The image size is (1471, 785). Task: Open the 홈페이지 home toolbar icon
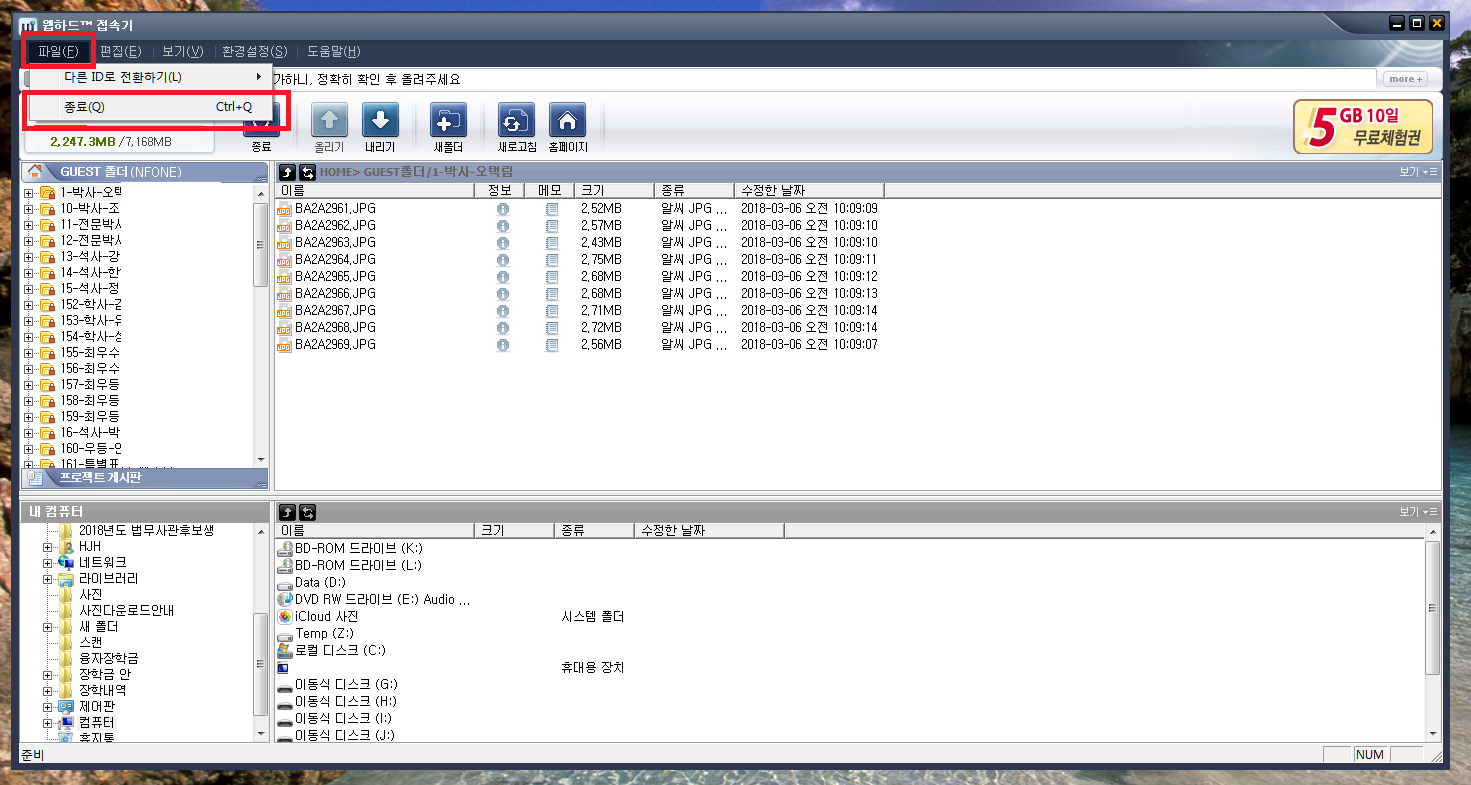point(567,121)
